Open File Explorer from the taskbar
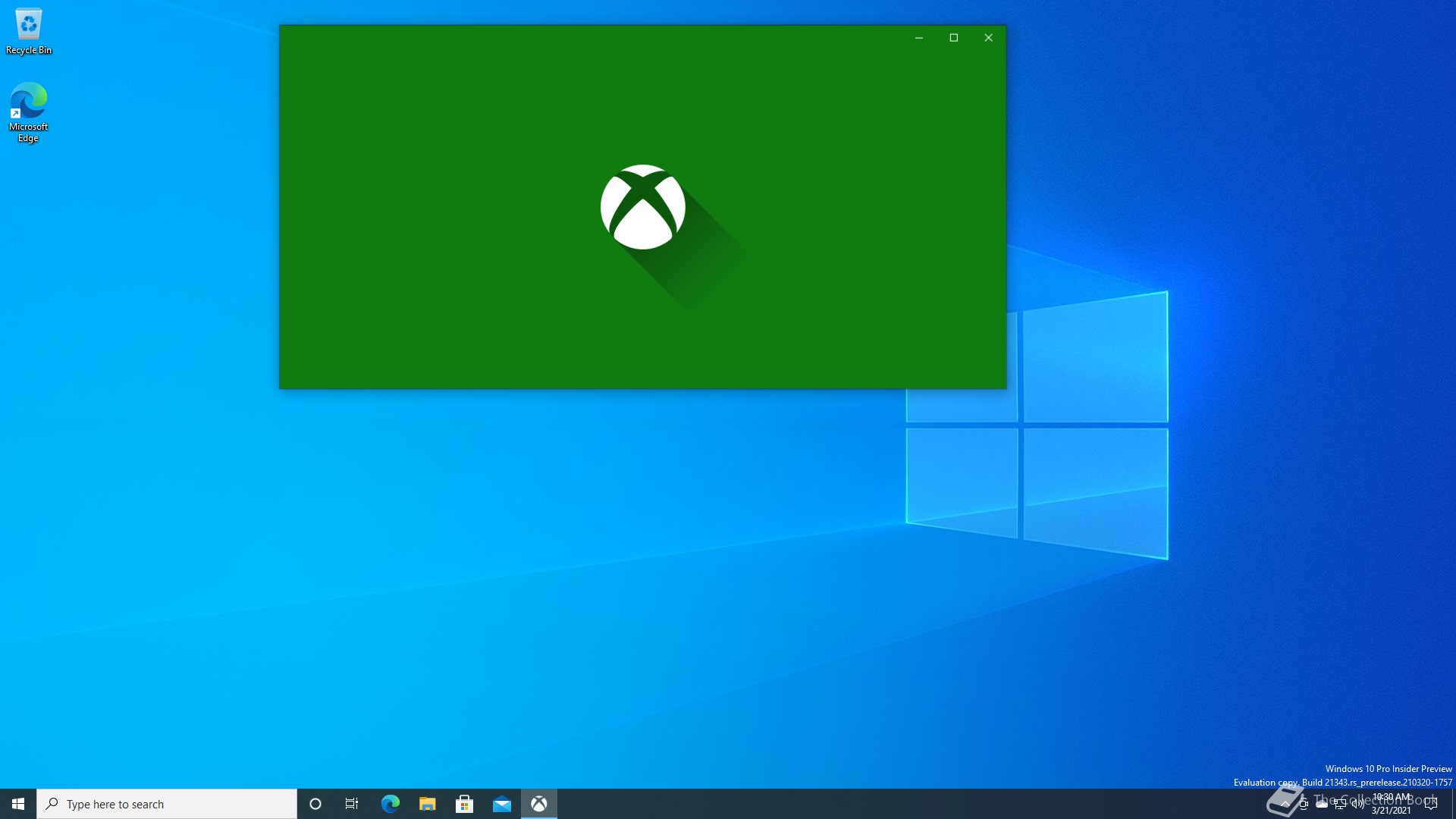Viewport: 1456px width, 819px height. [427, 804]
